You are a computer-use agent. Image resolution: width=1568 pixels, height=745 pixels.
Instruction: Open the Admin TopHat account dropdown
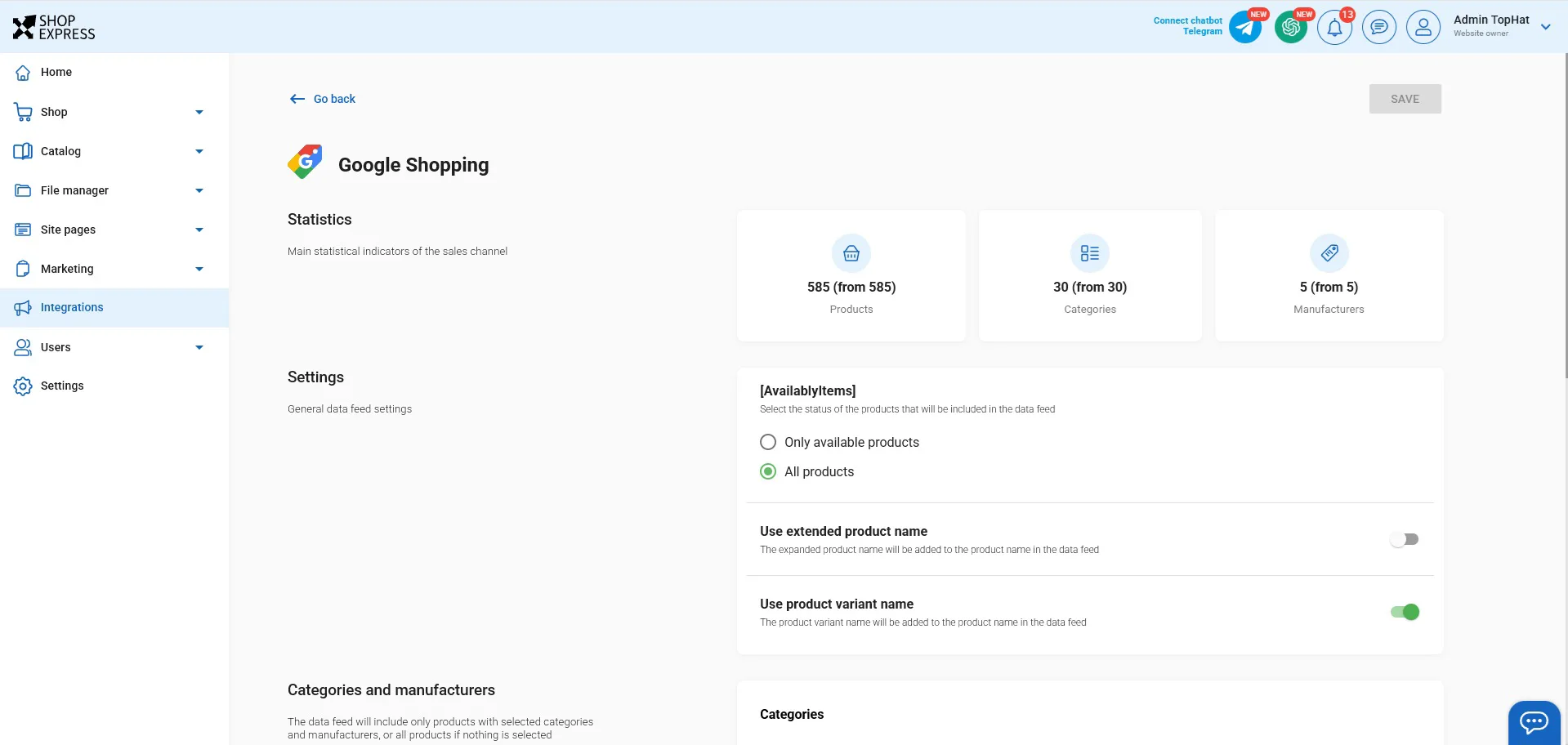(1545, 27)
